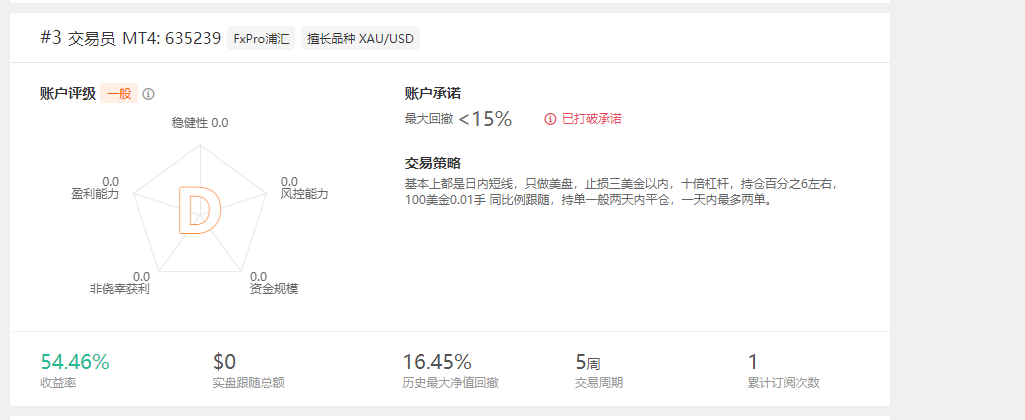The width and height of the screenshot is (1025, 420).
Task: Select the 擅长品种 XAU/USD tag
Action: (x=360, y=39)
